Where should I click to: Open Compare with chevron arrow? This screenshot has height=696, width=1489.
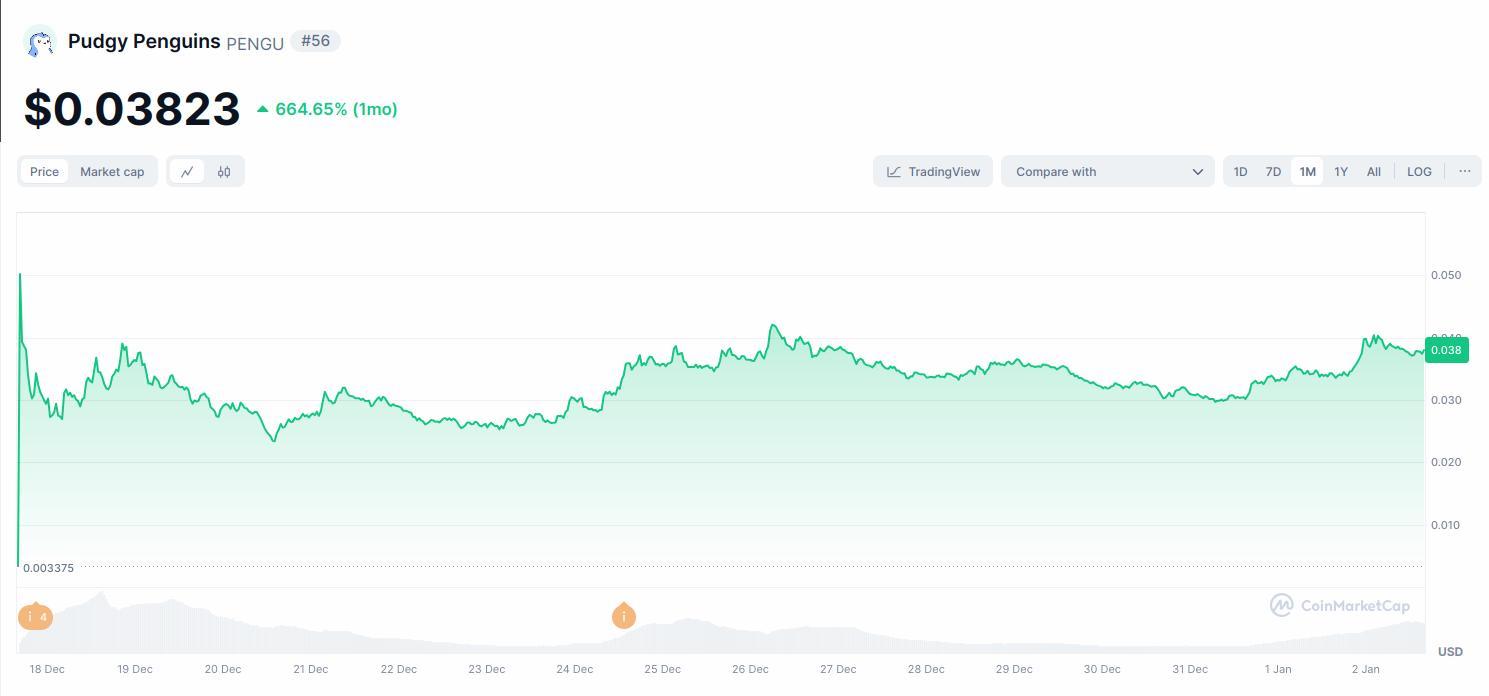[1197, 171]
